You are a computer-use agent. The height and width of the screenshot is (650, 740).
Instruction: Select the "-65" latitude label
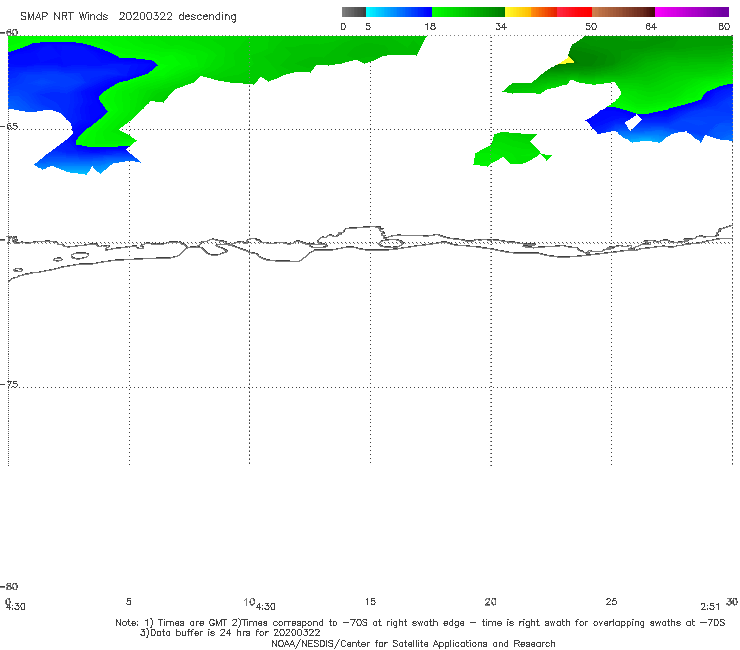[9, 127]
